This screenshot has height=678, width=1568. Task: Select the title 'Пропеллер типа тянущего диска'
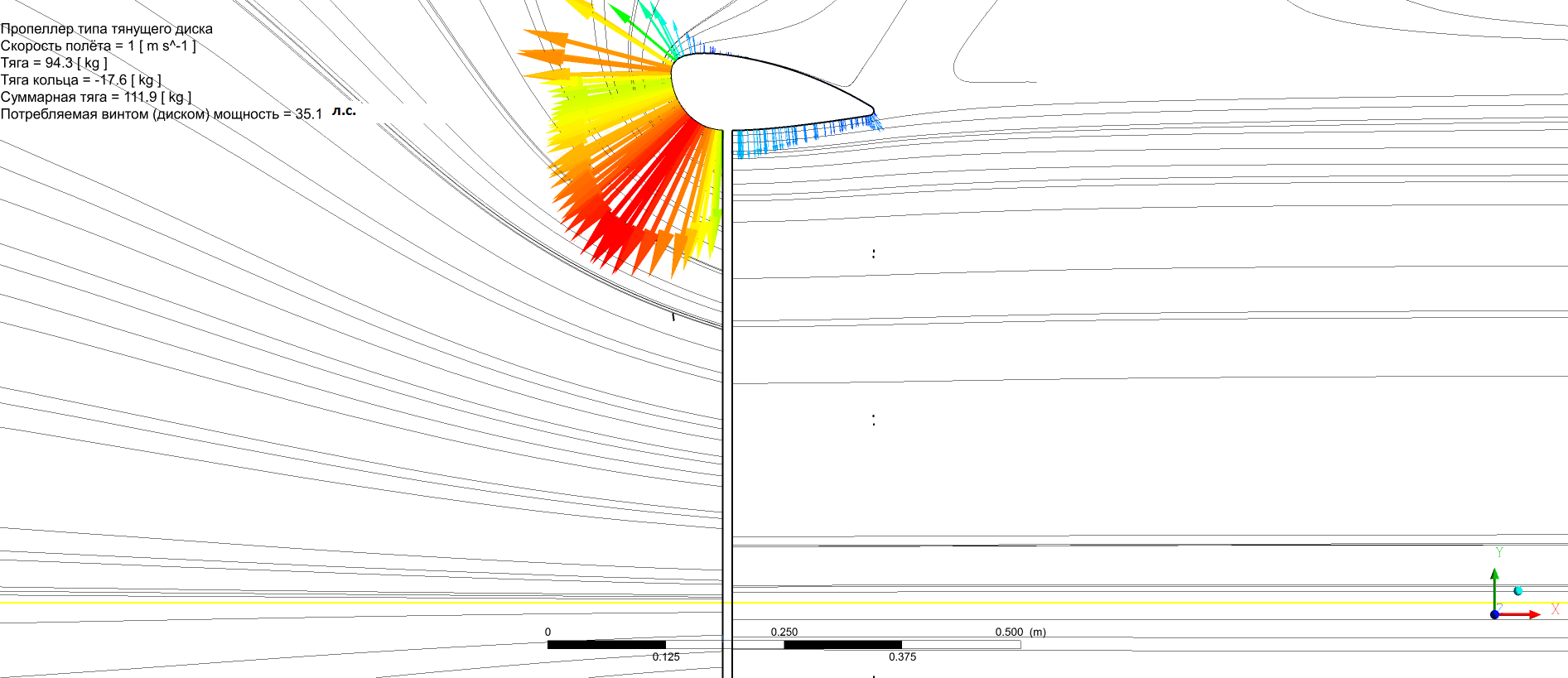(x=106, y=29)
